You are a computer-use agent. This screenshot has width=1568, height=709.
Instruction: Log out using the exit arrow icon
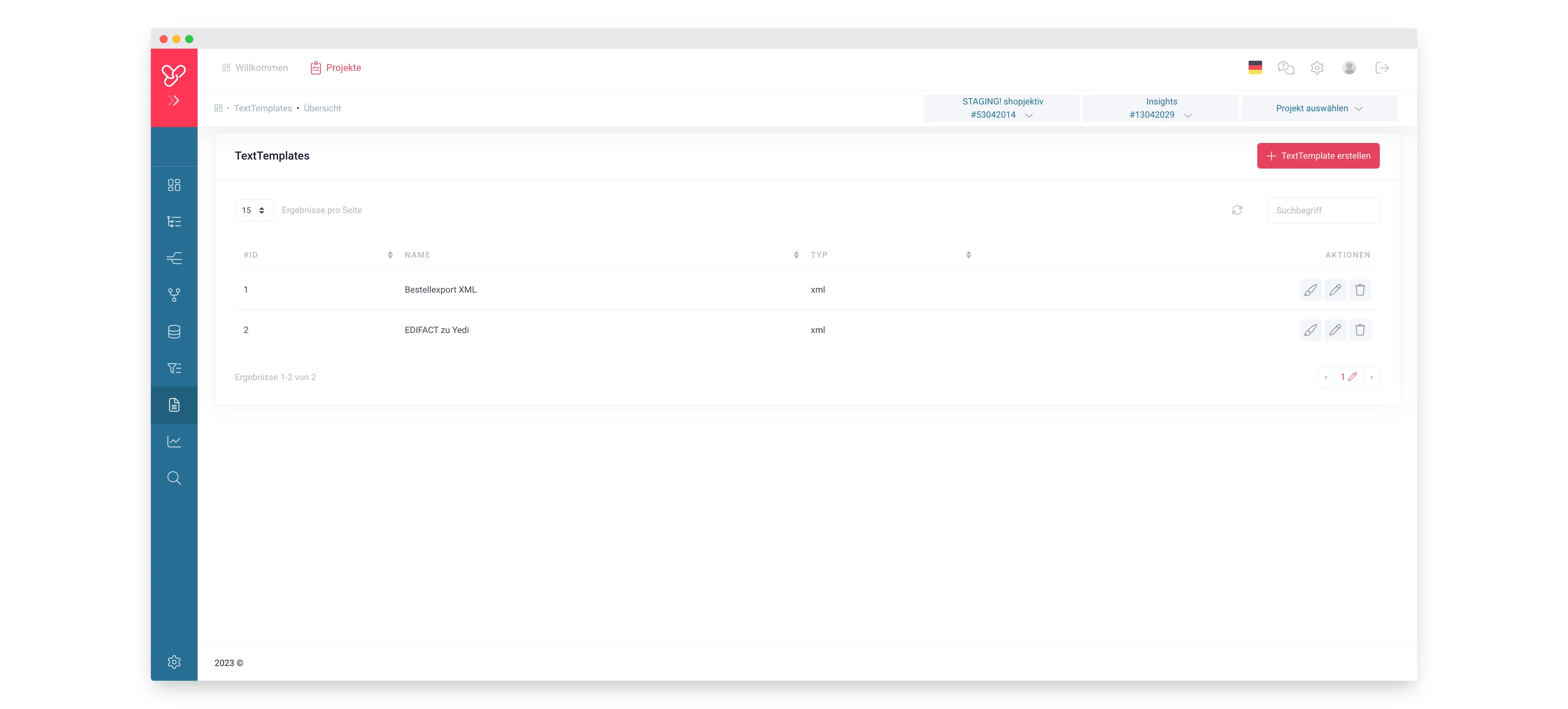pos(1382,68)
